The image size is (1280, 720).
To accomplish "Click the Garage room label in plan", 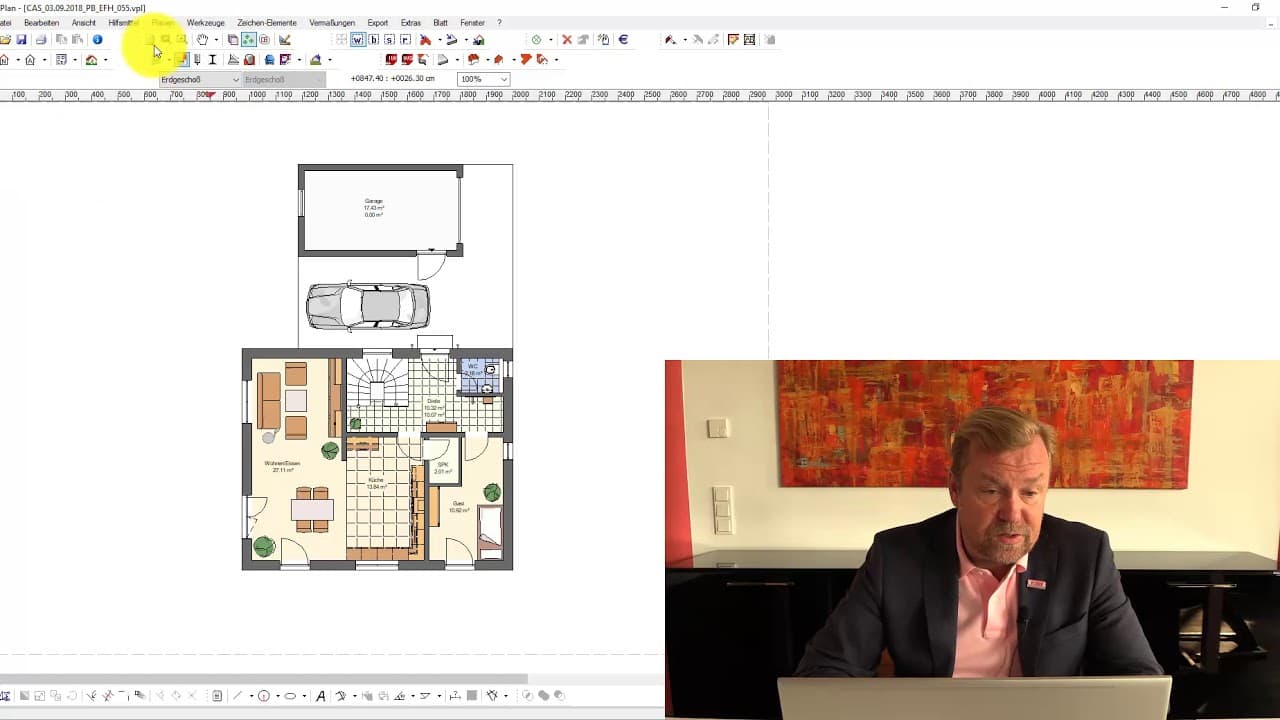I will (x=373, y=202).
